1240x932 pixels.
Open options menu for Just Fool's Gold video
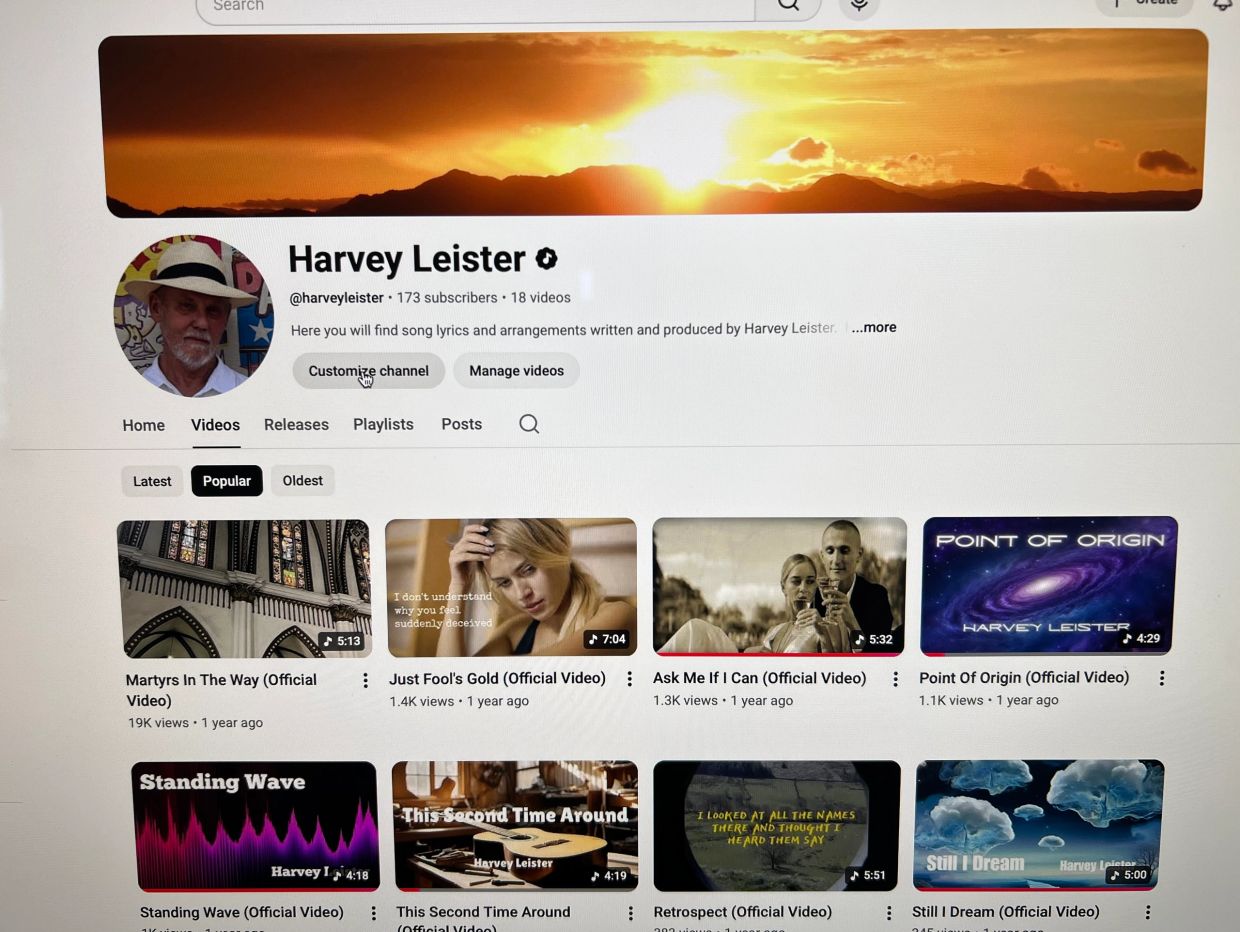[x=629, y=679]
